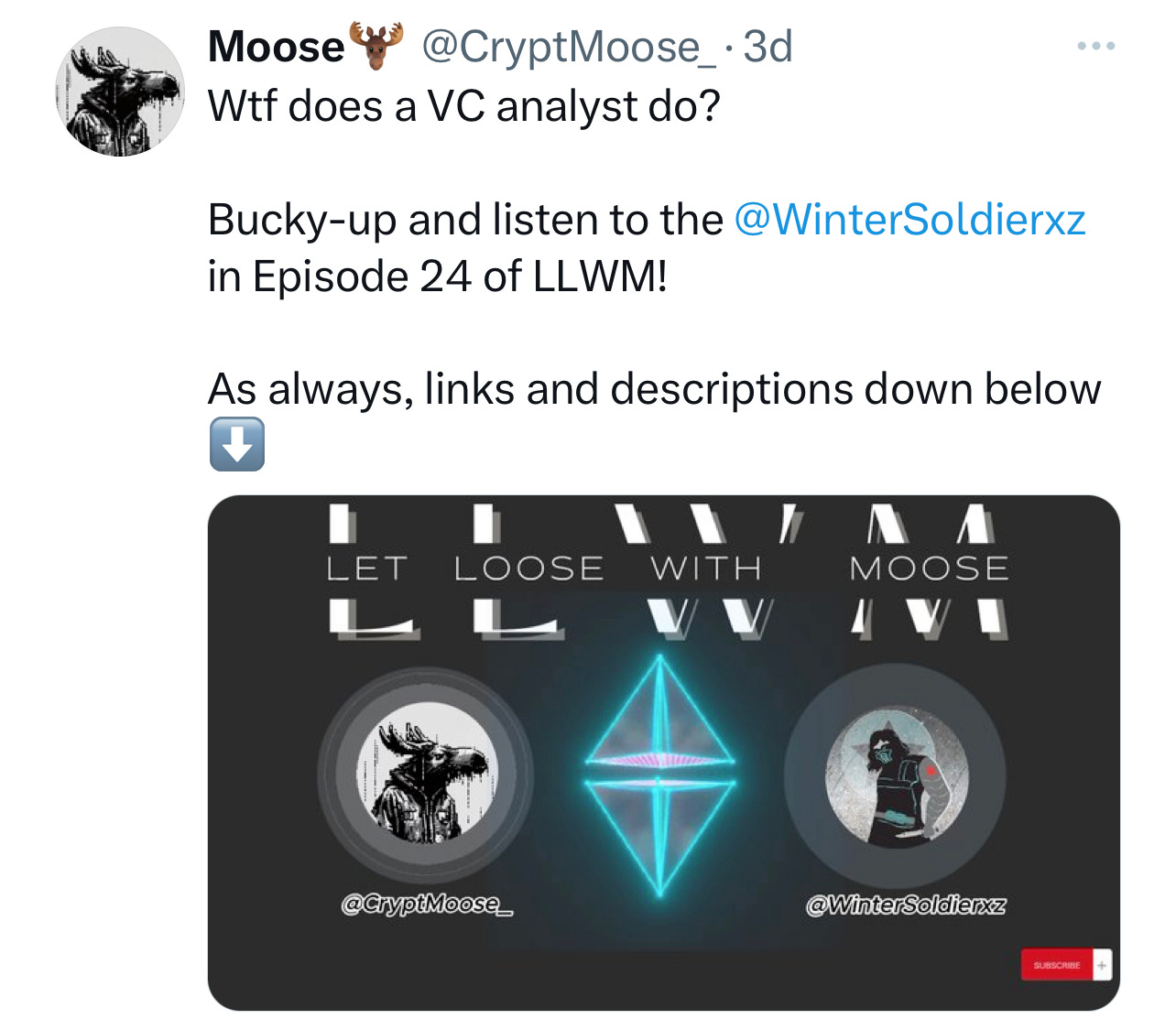Click the moose avatar circle in the image

click(427, 774)
